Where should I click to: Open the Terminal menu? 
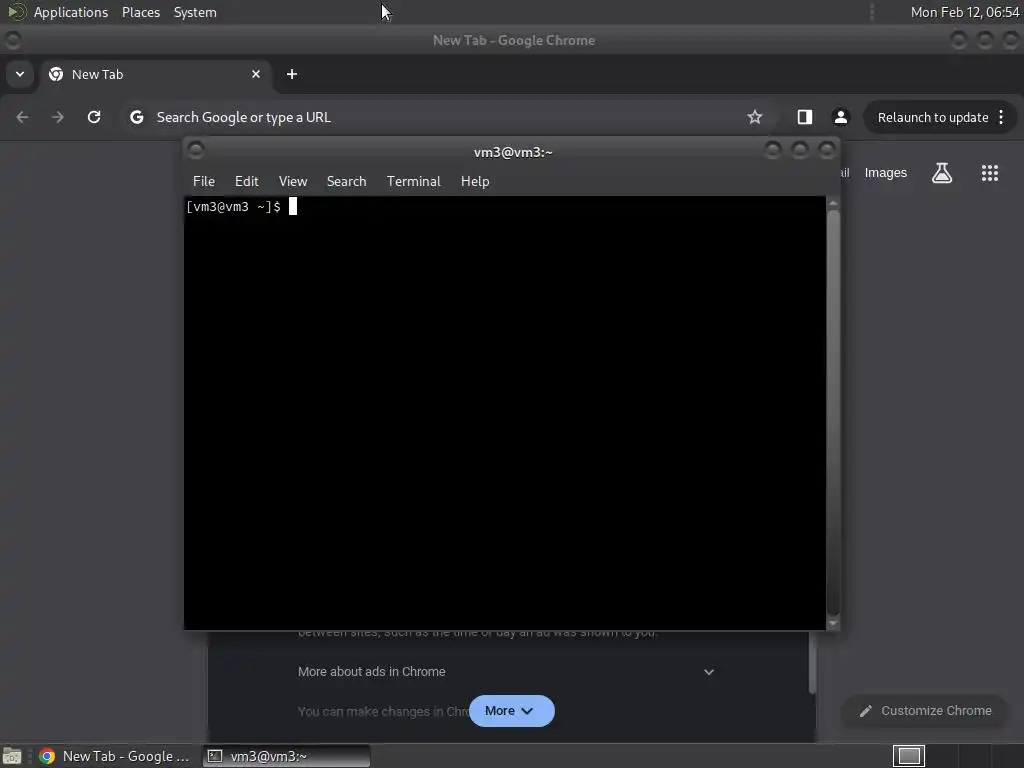click(x=413, y=182)
